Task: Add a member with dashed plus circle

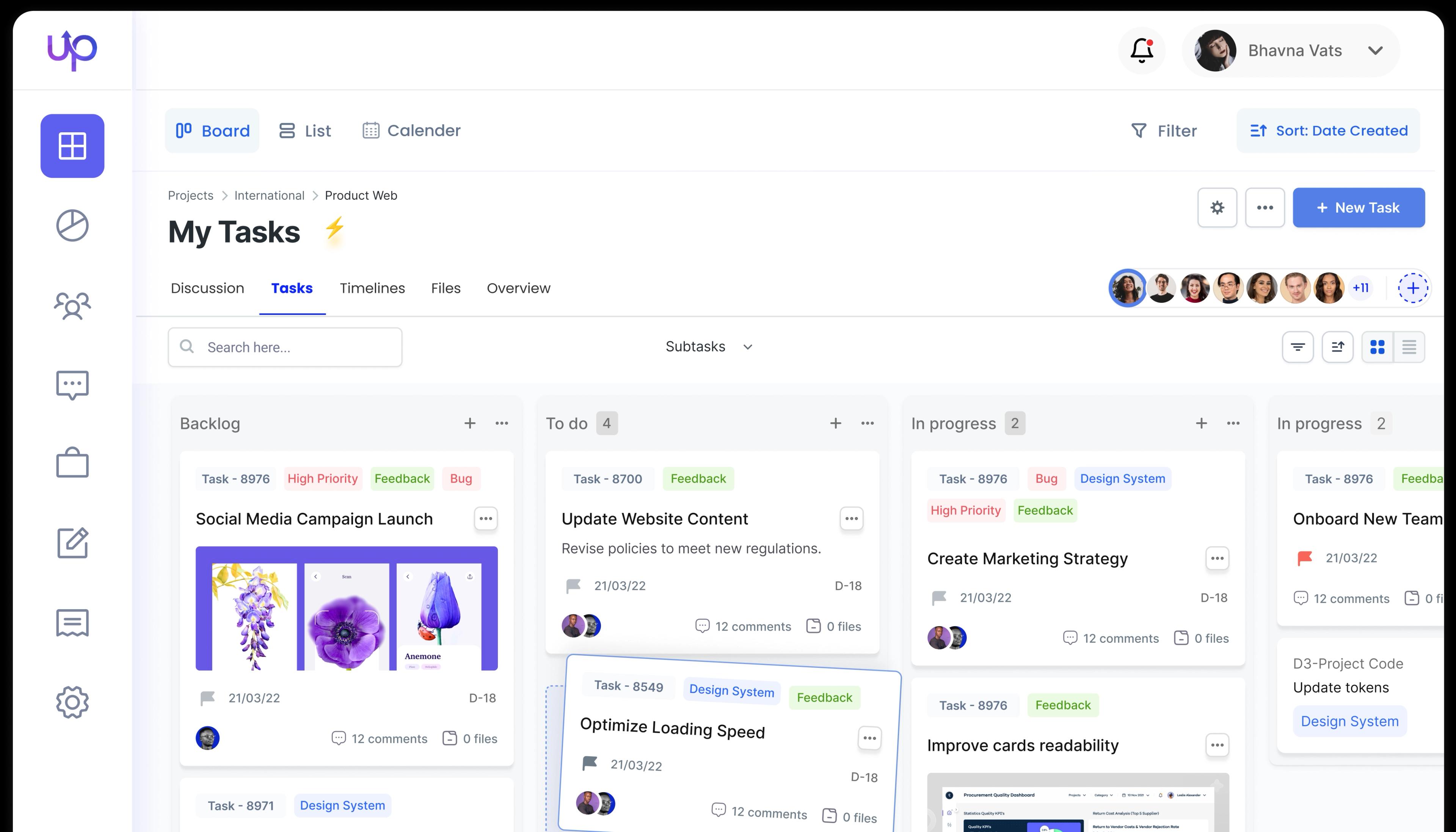Action: (x=1413, y=288)
